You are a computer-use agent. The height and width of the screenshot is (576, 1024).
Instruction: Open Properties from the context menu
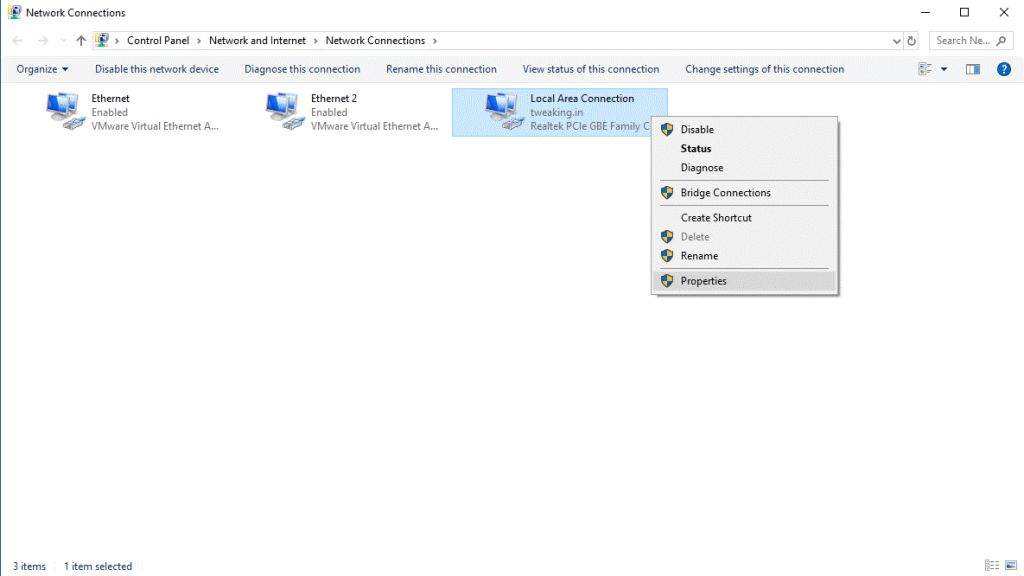744,281
